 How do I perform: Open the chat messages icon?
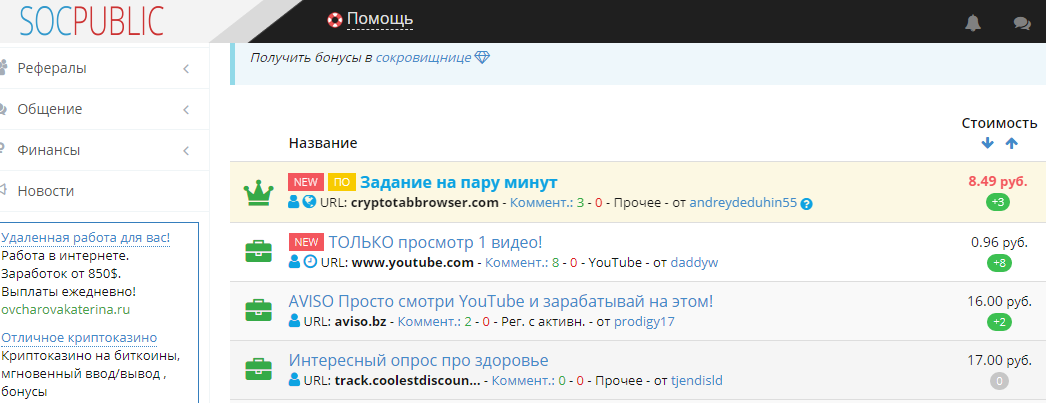click(x=1021, y=23)
